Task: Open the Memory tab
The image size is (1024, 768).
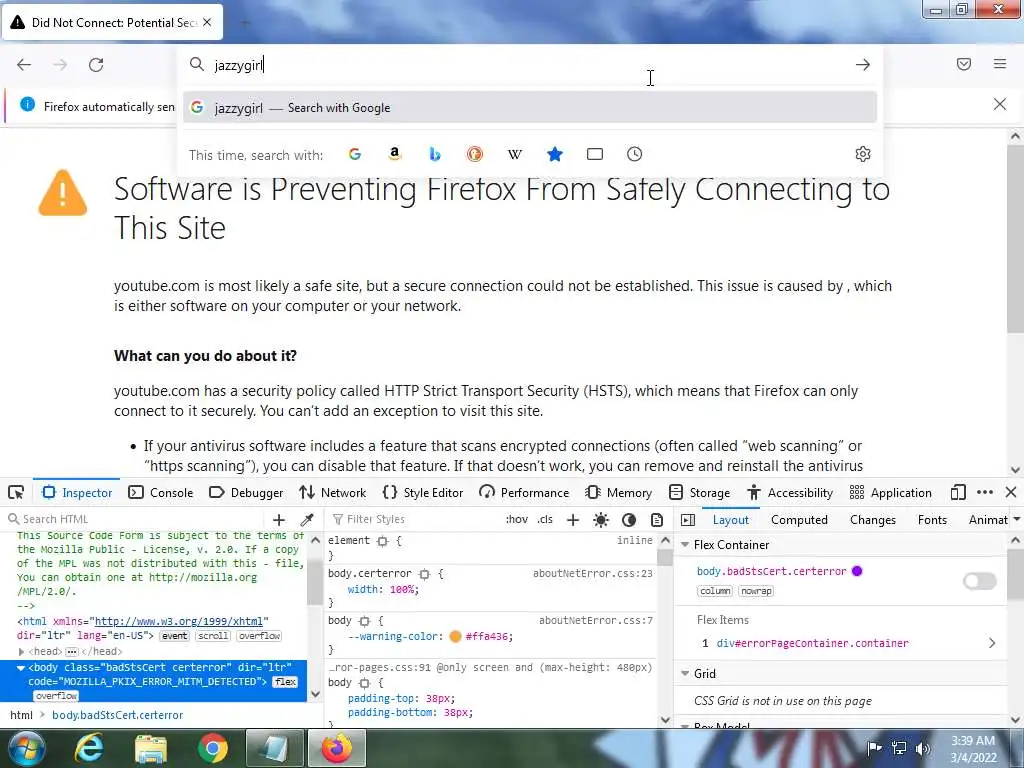Action: [x=619, y=492]
